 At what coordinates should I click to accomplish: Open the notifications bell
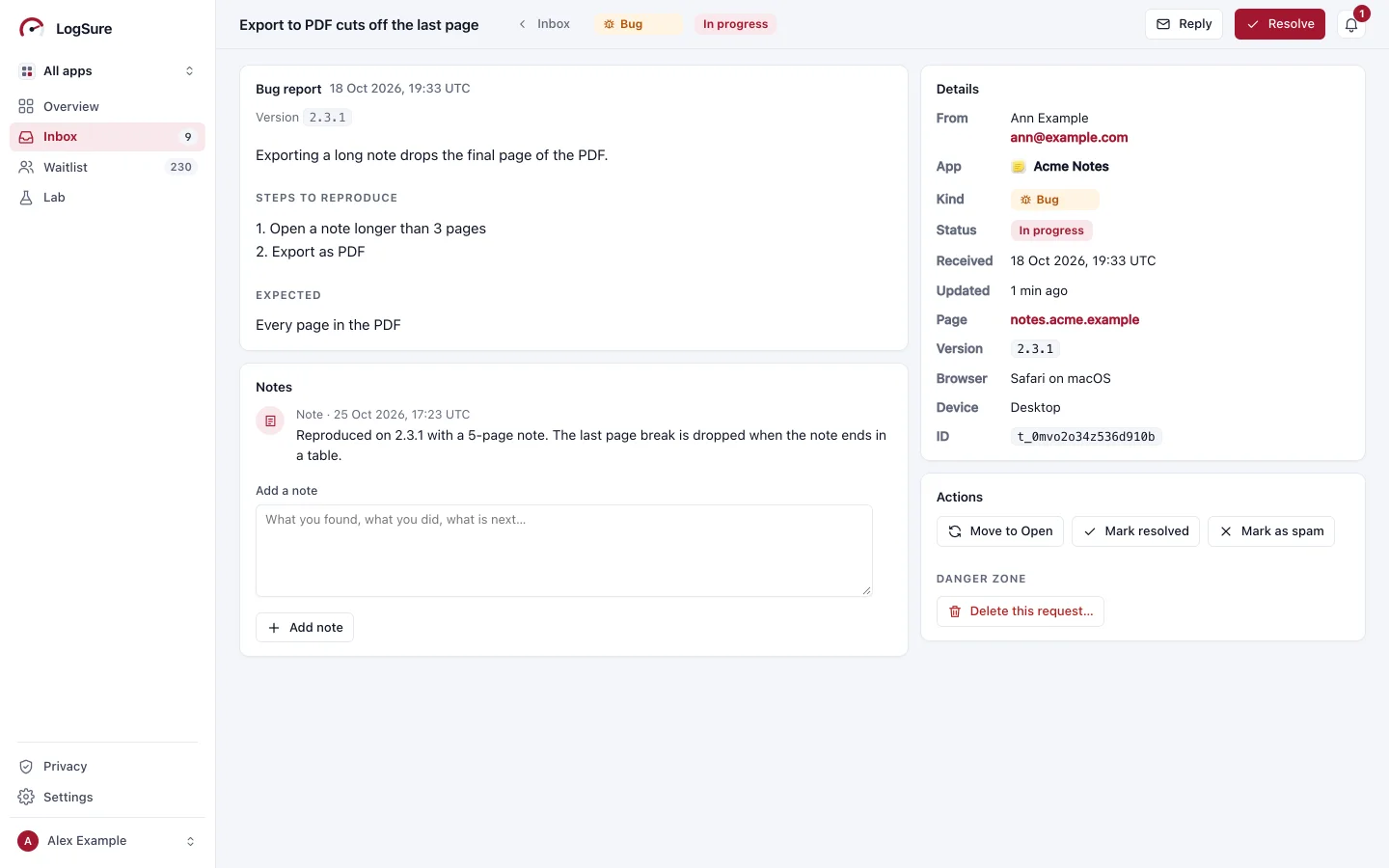pos(1351,25)
